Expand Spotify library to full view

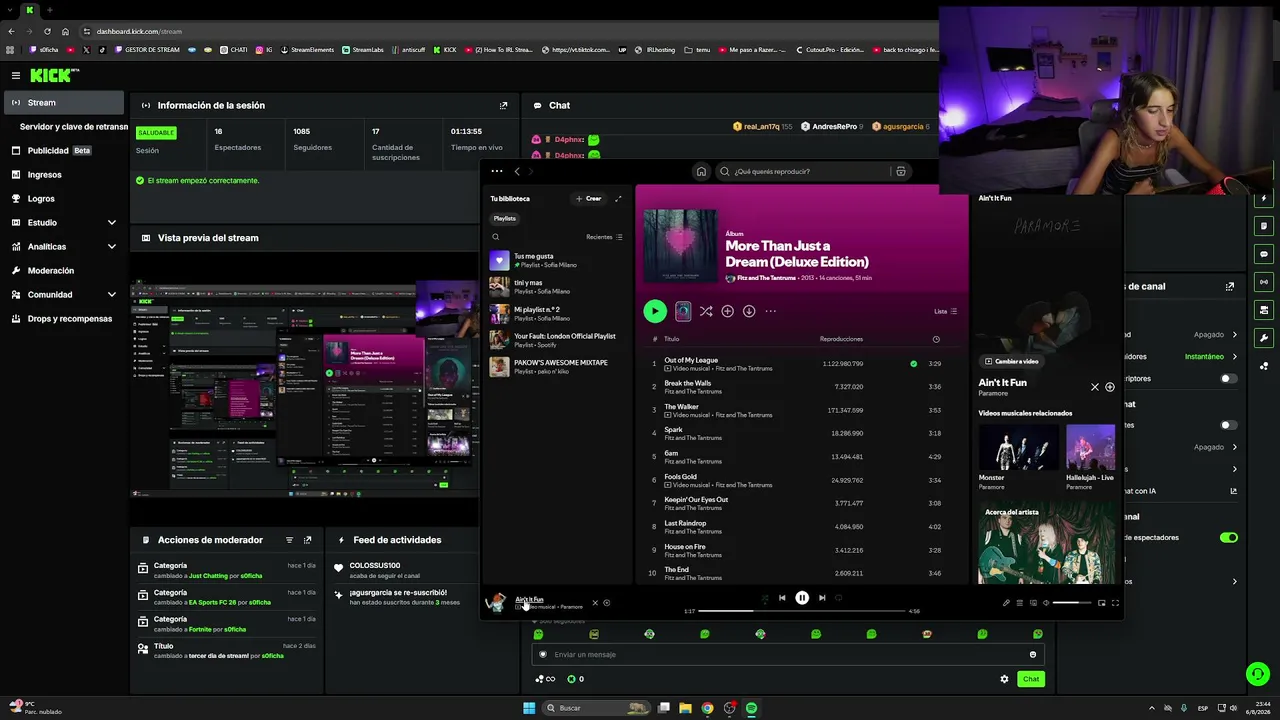(618, 198)
